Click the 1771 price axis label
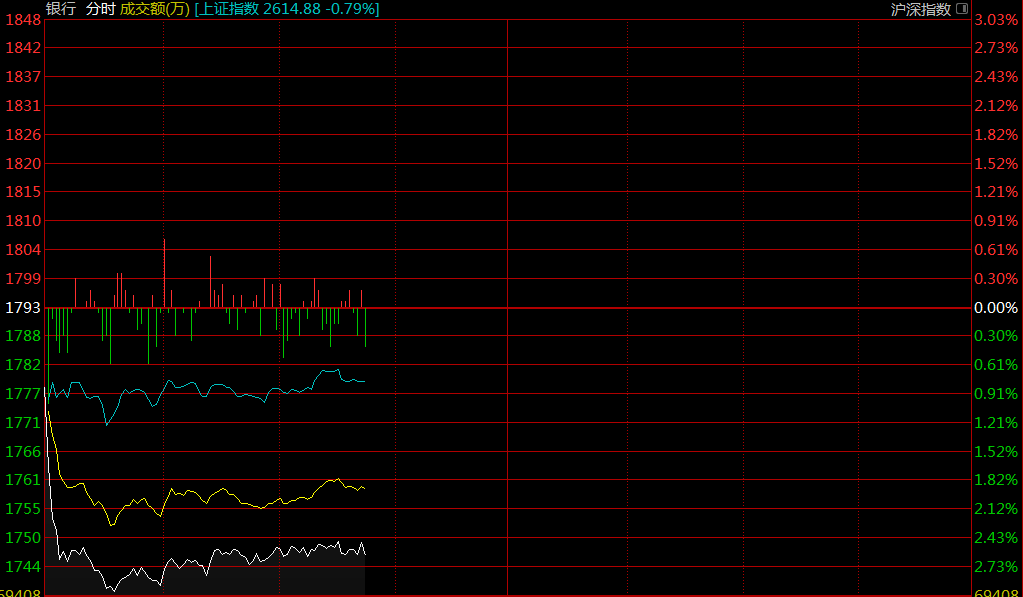1023x597 pixels. [x=22, y=423]
